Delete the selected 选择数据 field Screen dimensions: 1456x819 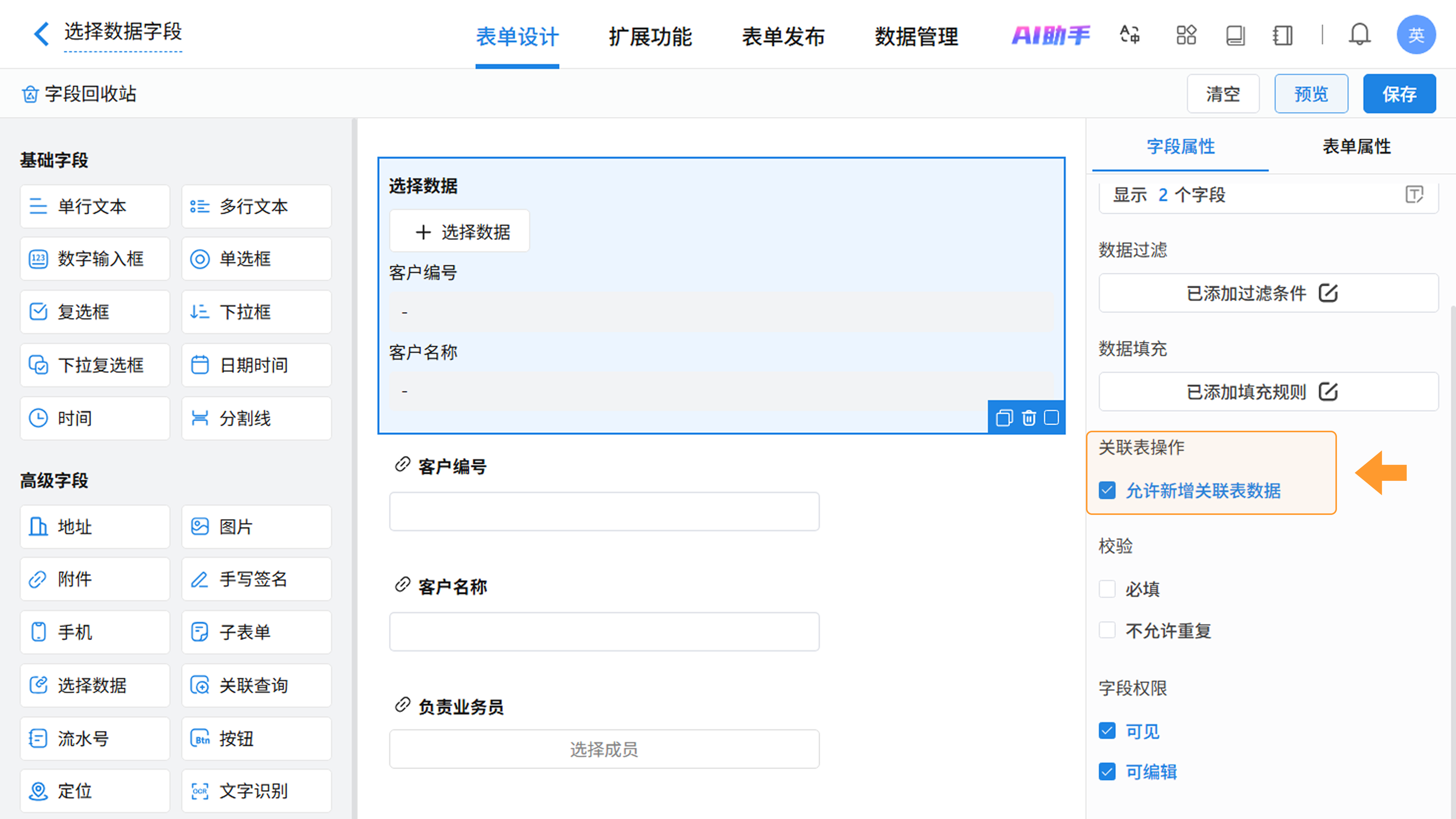pyautogui.click(x=1029, y=418)
